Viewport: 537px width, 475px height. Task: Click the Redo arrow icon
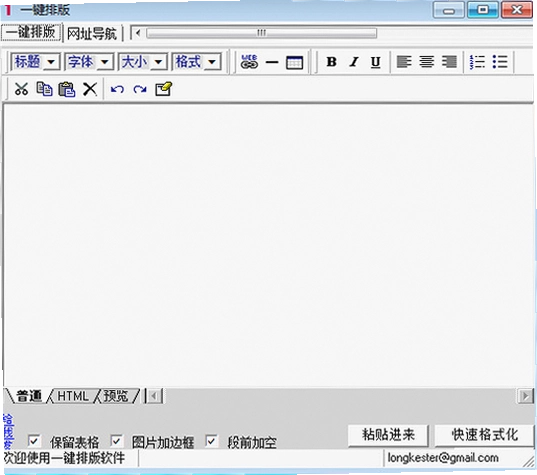[x=140, y=89]
